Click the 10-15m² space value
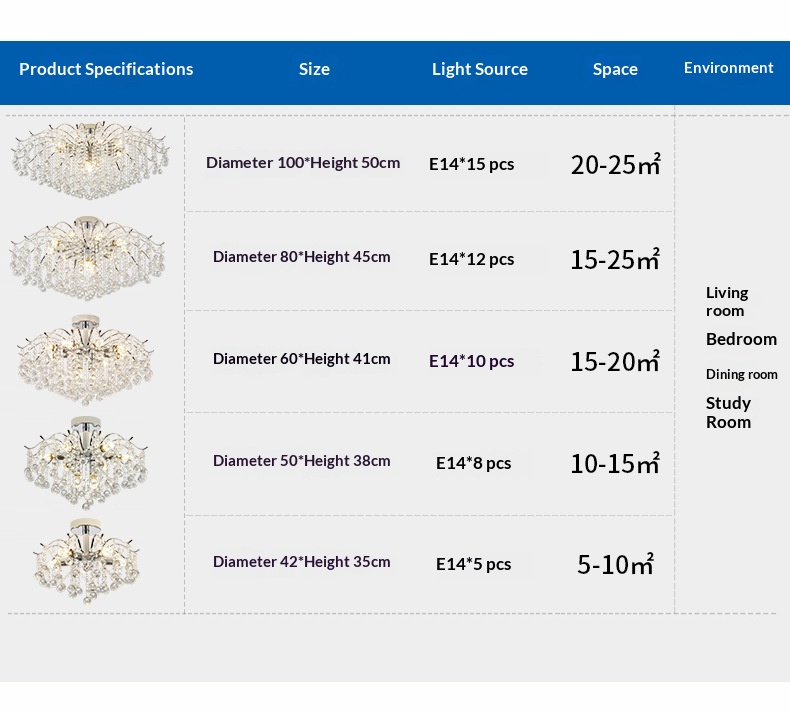The height and width of the screenshot is (712, 790). tap(615, 463)
